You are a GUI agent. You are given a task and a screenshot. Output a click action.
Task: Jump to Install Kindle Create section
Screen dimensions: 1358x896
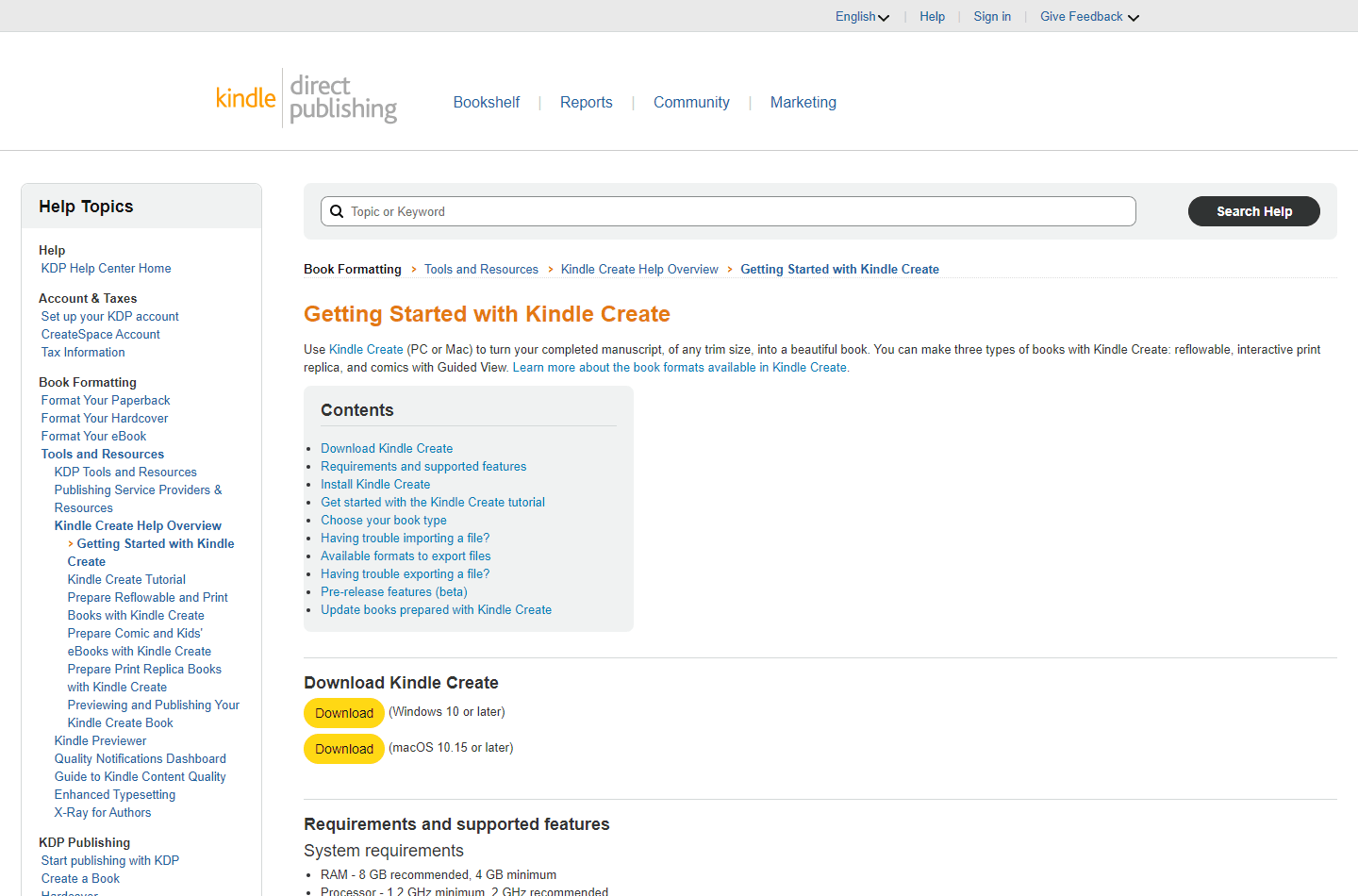click(x=375, y=484)
